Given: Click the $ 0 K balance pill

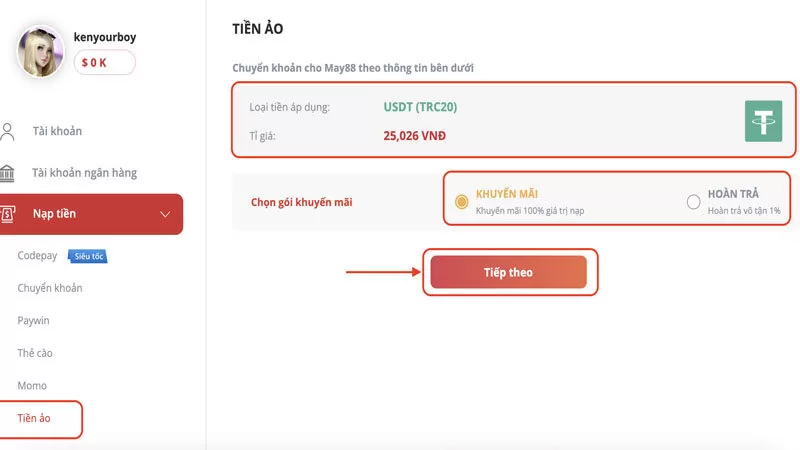Looking at the screenshot, I should 104,63.
